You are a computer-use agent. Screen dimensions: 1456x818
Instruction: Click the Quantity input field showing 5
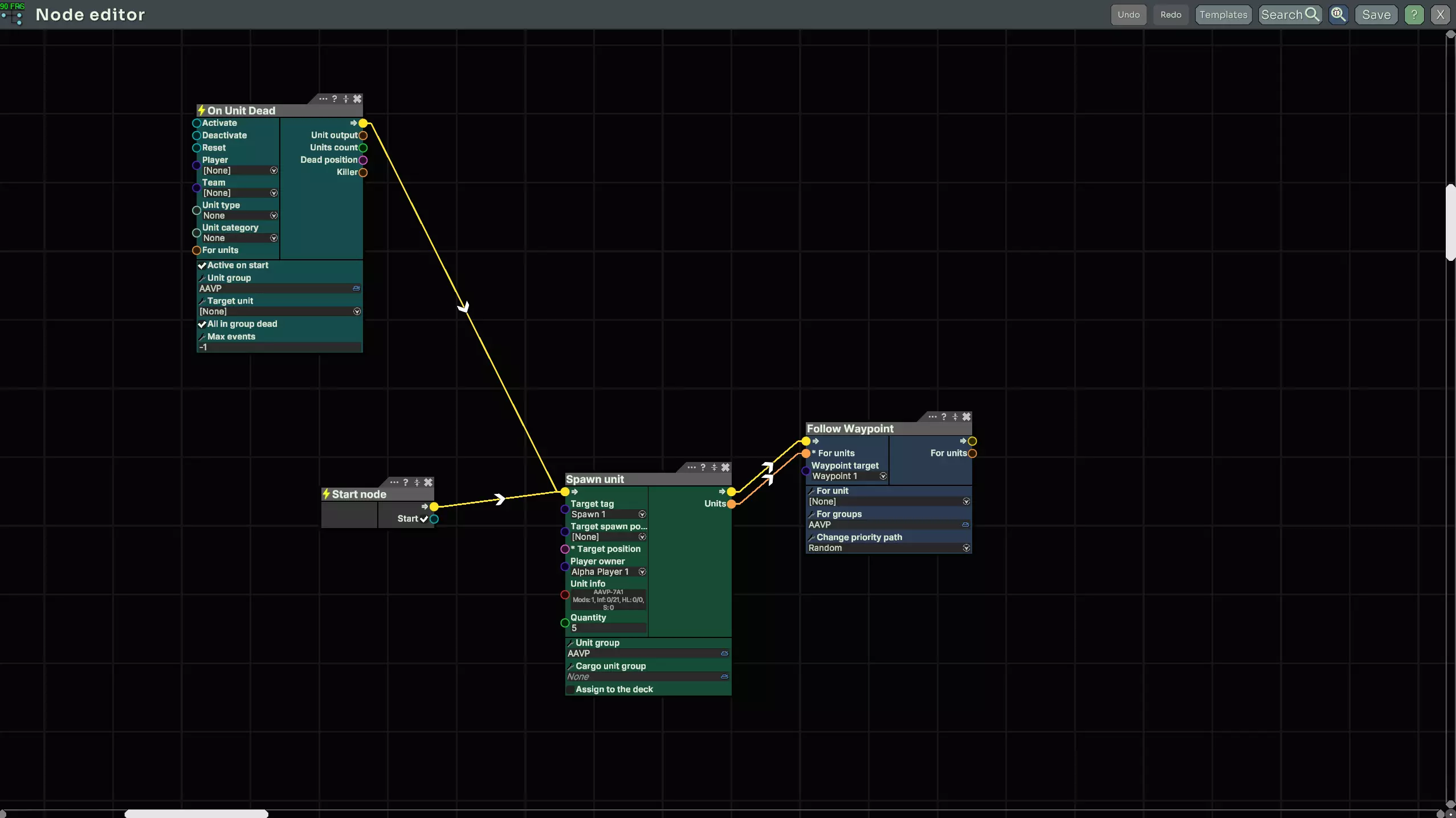tap(608, 628)
